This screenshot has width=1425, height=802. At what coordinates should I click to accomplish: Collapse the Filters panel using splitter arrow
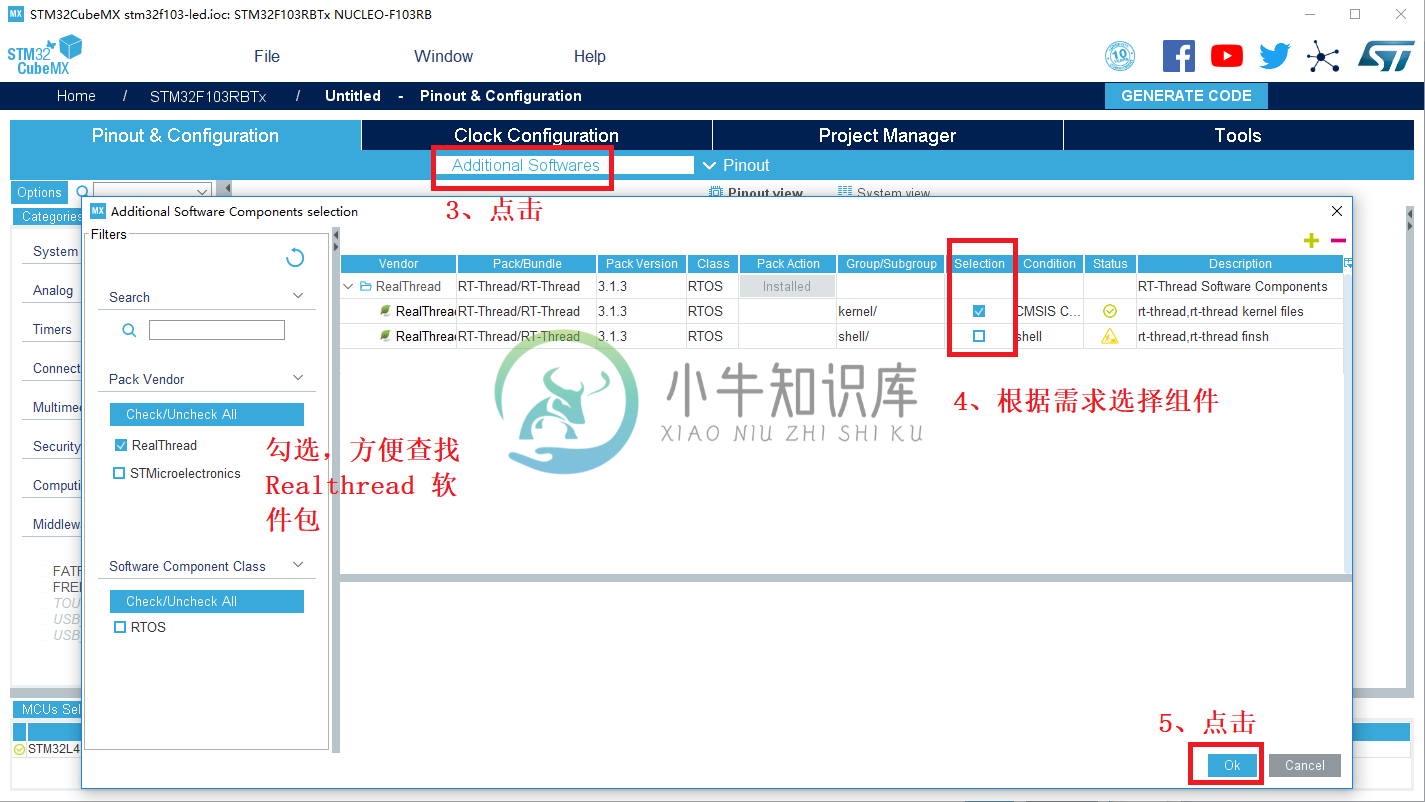(x=335, y=236)
